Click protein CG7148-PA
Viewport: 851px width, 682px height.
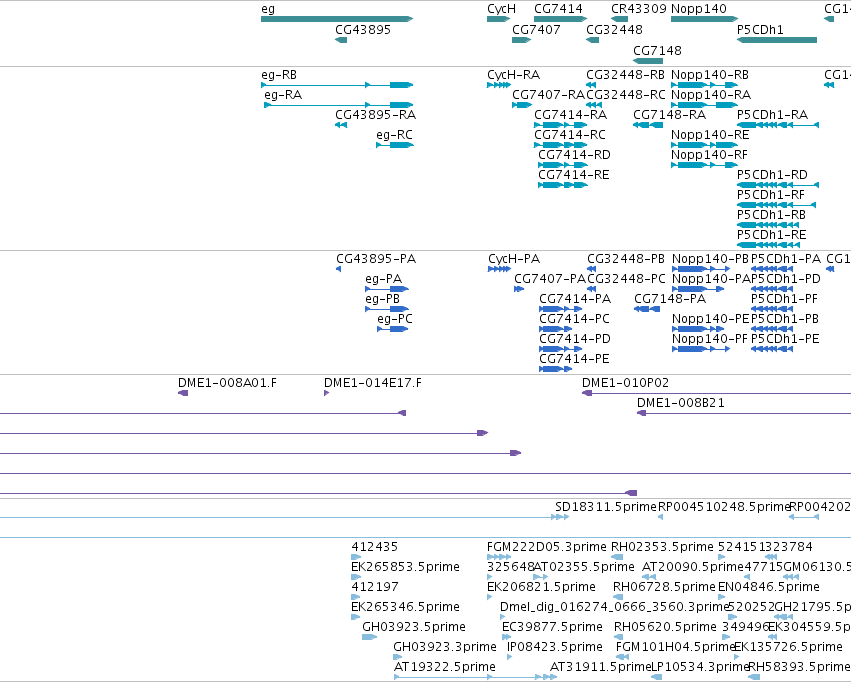(x=670, y=299)
